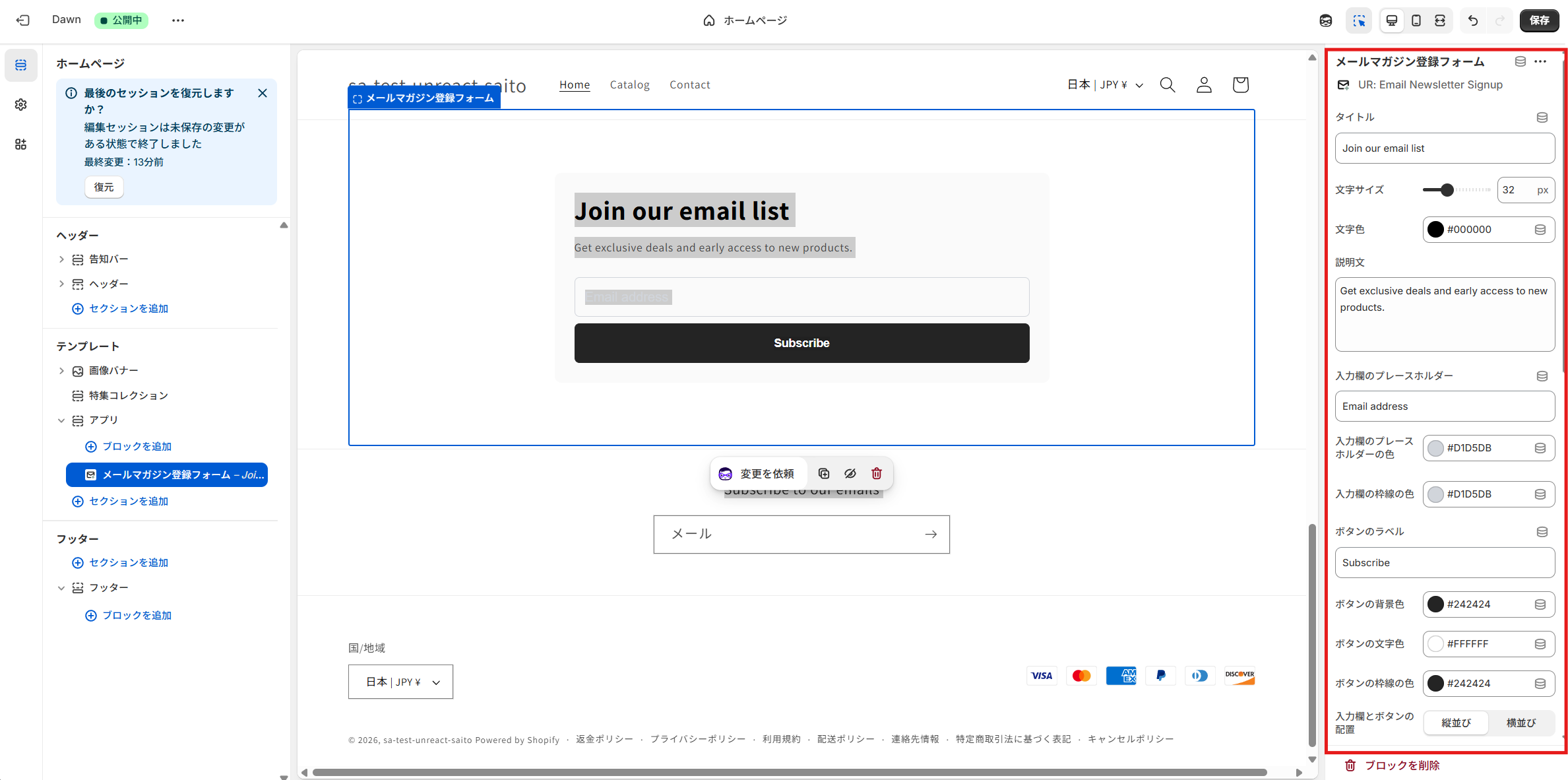
Task: Duplicate block via floating toolbar icon
Action: [x=824, y=473]
